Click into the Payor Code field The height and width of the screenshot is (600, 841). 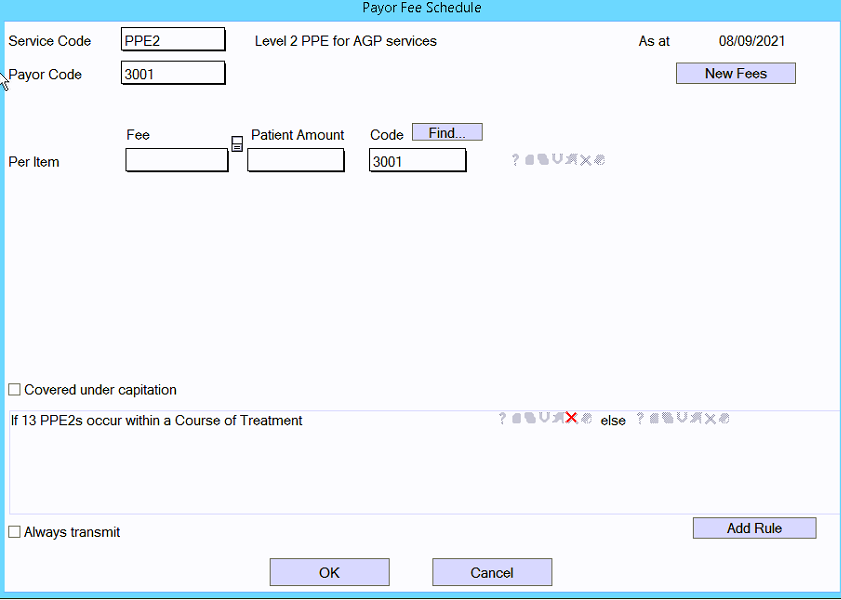[173, 74]
